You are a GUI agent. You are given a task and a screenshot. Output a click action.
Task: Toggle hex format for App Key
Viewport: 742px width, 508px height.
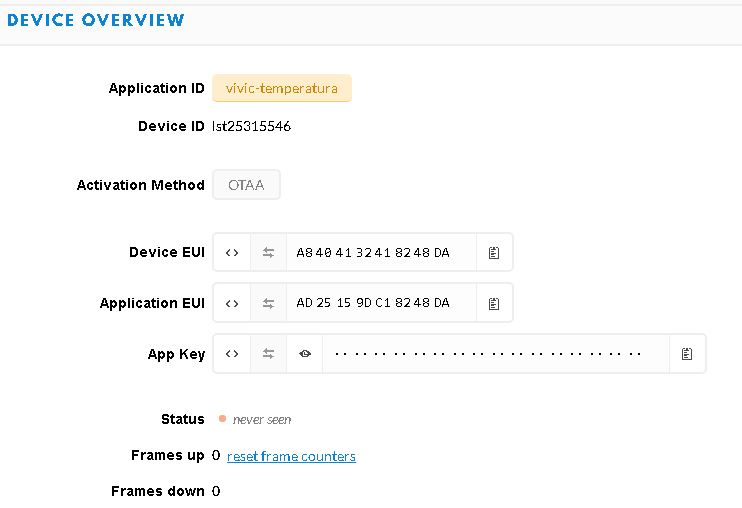click(x=231, y=354)
